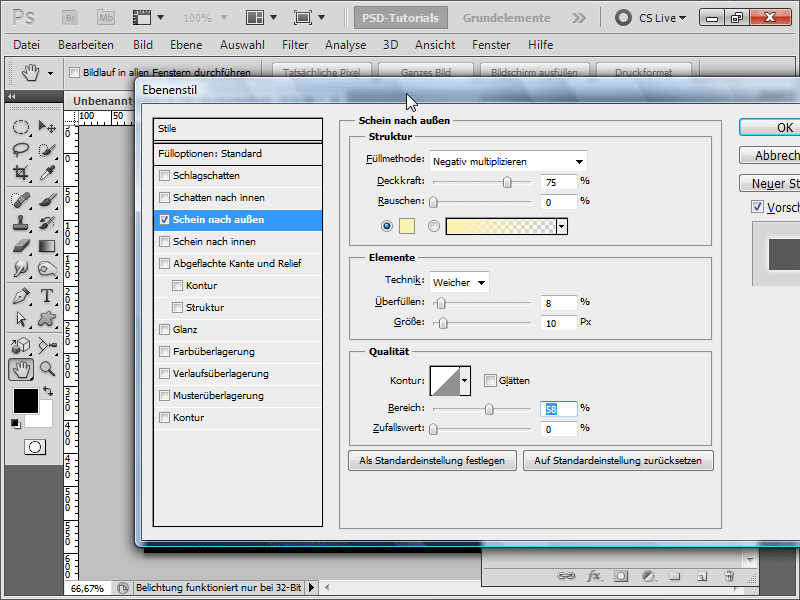This screenshot has width=800, height=600.
Task: Select the Lasso tool
Action: [20, 150]
